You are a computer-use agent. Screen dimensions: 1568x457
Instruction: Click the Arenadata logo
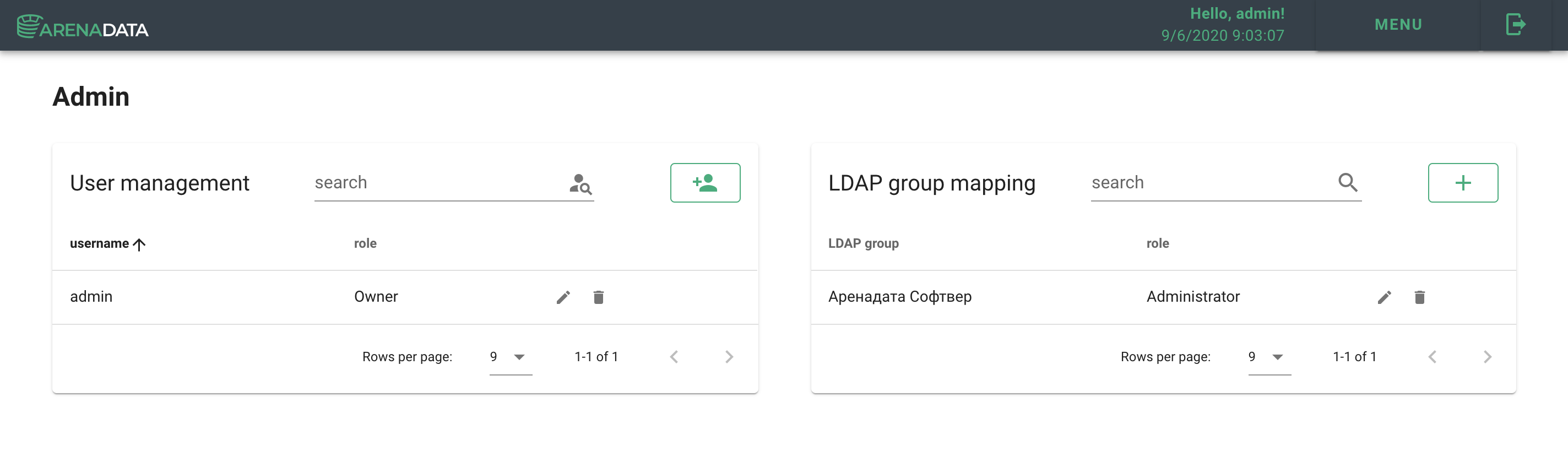(x=83, y=26)
